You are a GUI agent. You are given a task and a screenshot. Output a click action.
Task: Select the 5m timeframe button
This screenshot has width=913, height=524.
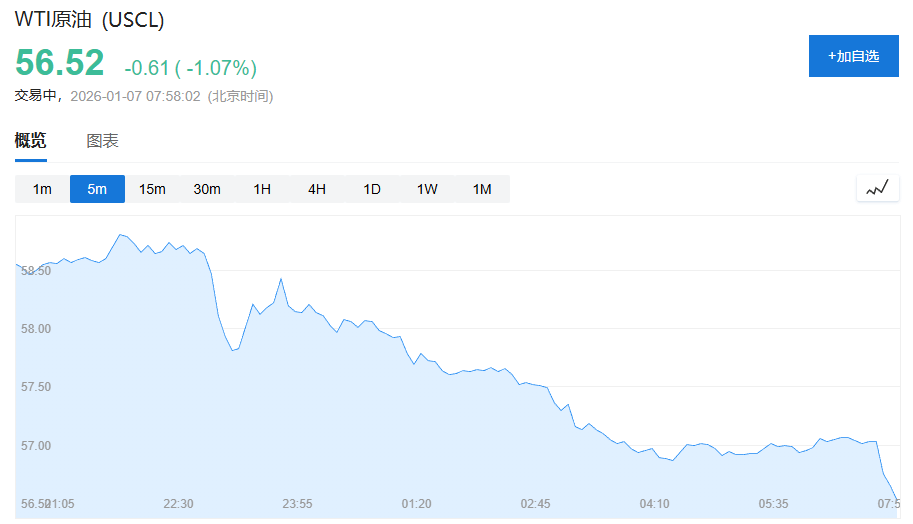[97, 189]
